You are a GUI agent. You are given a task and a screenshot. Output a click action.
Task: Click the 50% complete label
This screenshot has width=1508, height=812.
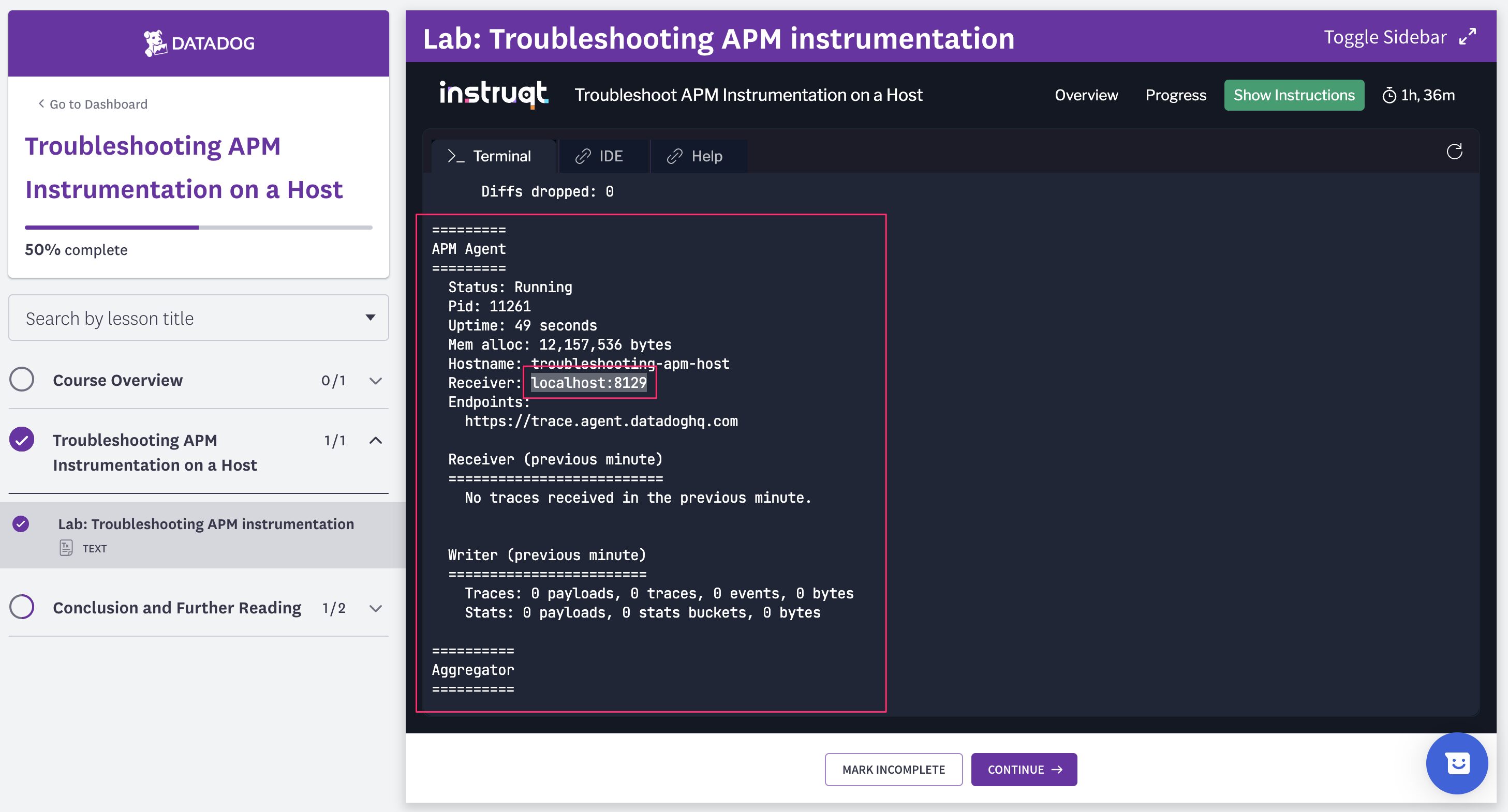pyautogui.click(x=76, y=250)
